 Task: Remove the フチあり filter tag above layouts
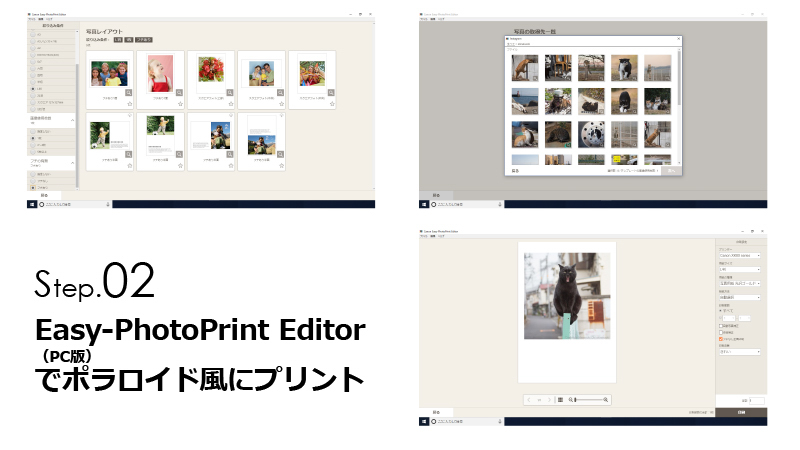[x=143, y=39]
